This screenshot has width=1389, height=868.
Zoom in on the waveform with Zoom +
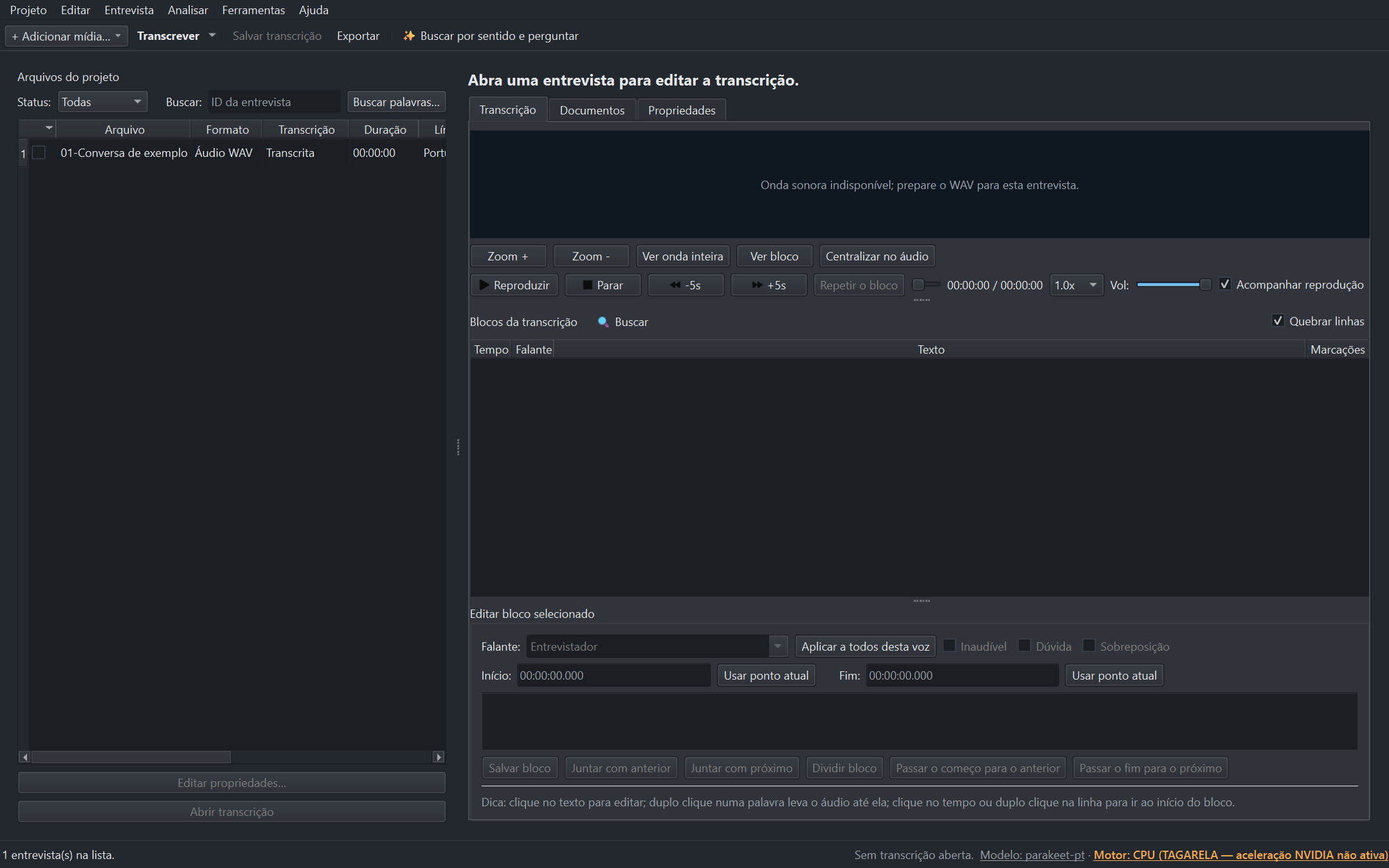(508, 256)
